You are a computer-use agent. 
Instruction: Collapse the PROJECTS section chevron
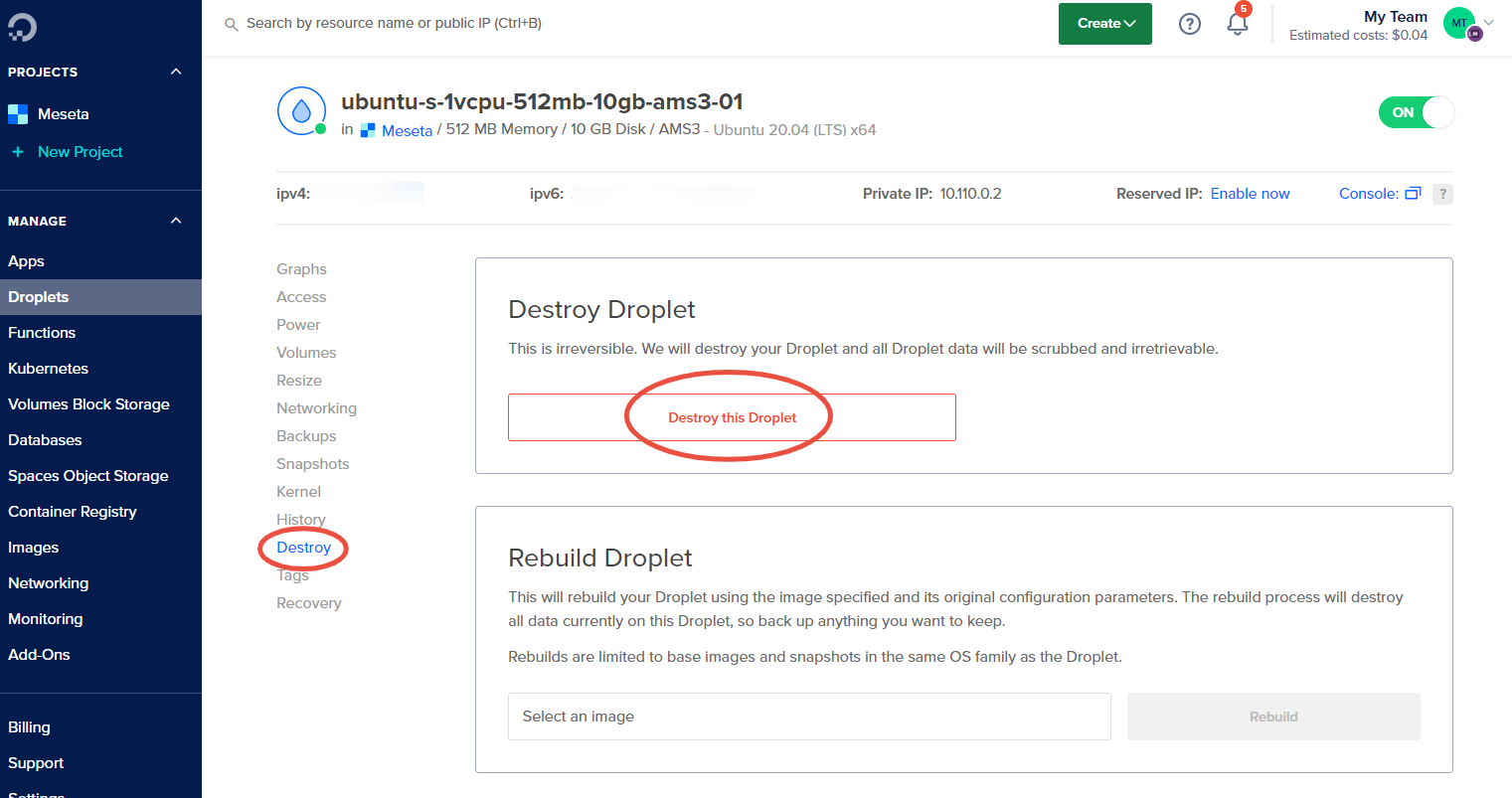click(x=176, y=72)
